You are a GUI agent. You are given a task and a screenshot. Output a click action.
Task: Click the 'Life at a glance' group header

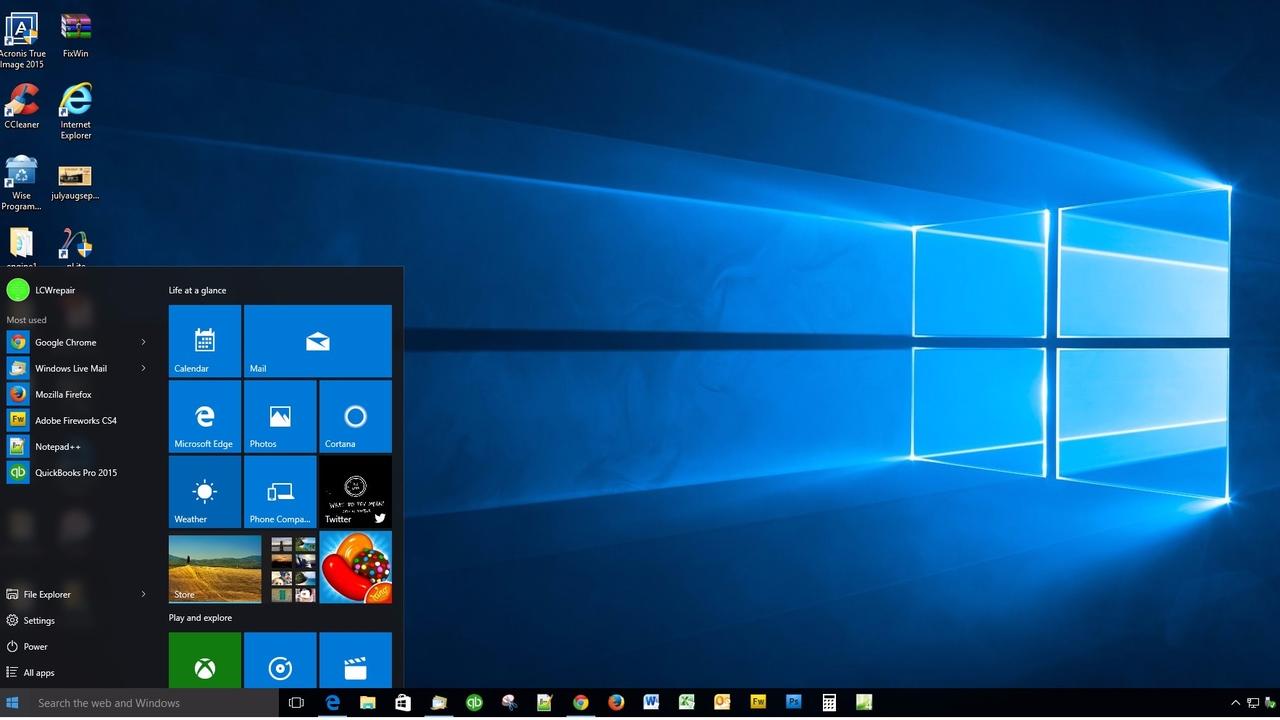pos(197,290)
